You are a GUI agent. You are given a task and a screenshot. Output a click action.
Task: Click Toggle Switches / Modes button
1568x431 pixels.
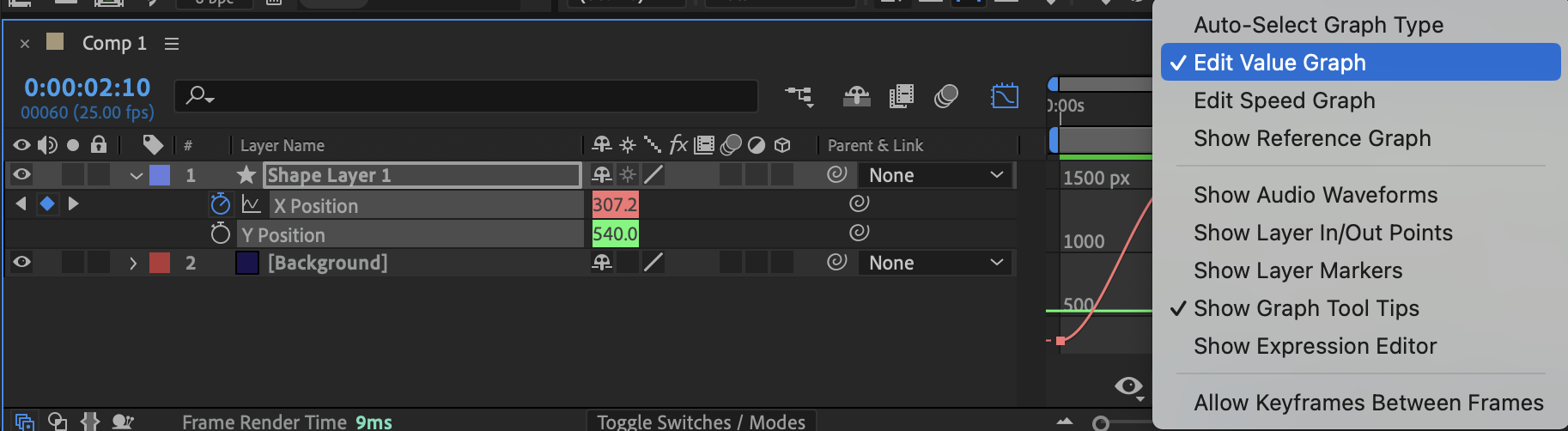click(701, 422)
